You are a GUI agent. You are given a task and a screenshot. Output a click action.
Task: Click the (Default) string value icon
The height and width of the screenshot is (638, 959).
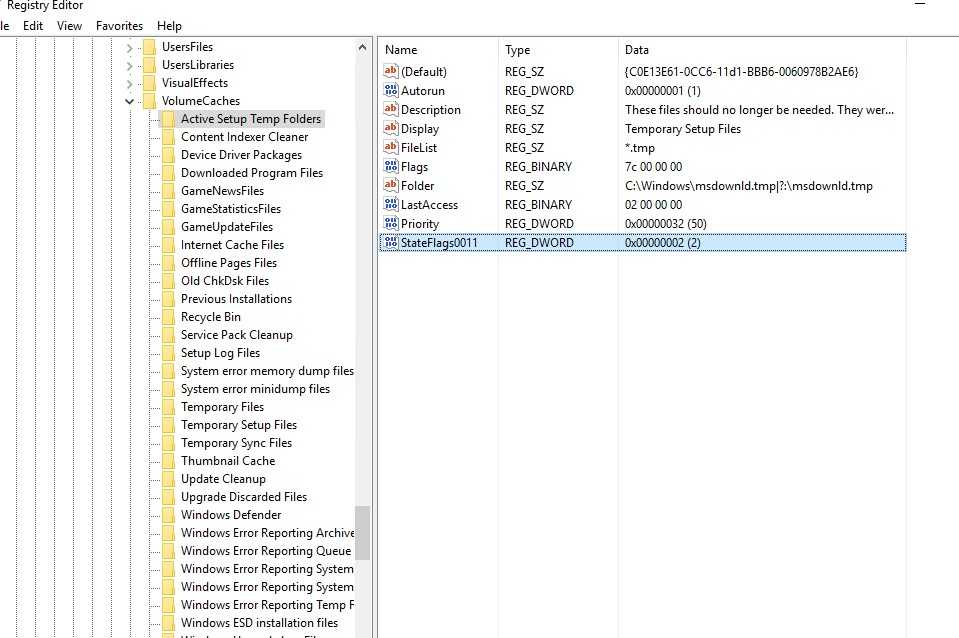click(391, 72)
